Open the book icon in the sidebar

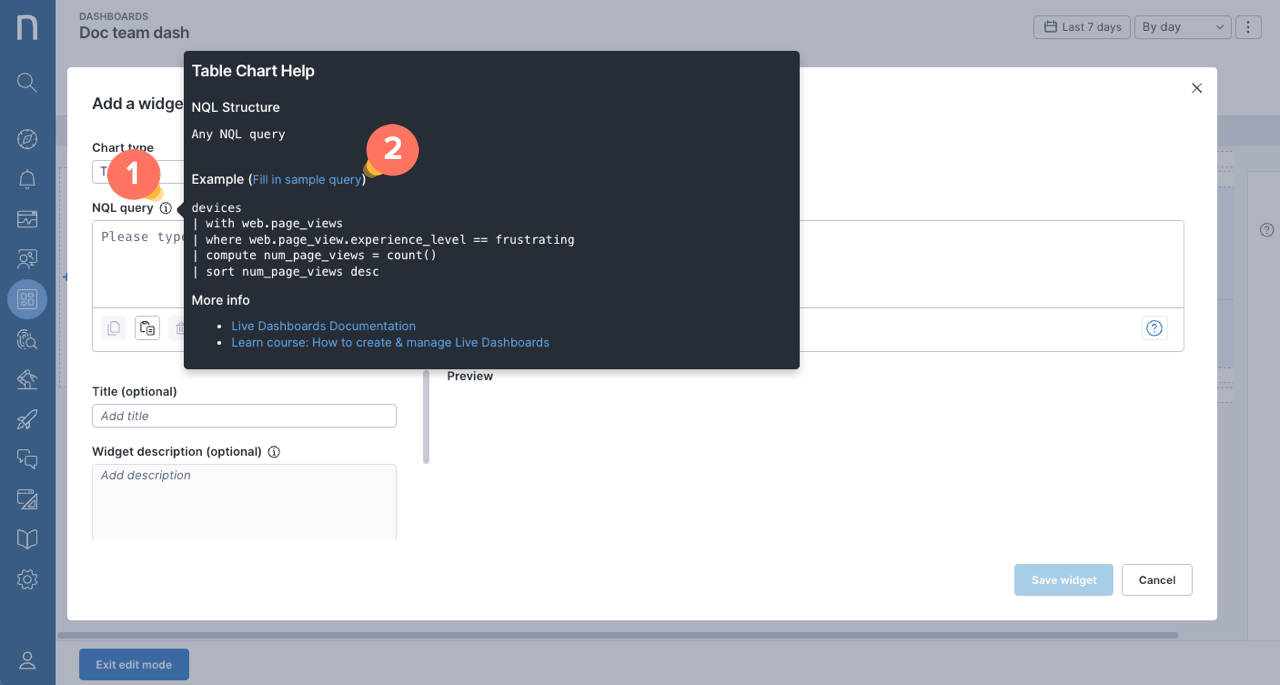point(27,539)
